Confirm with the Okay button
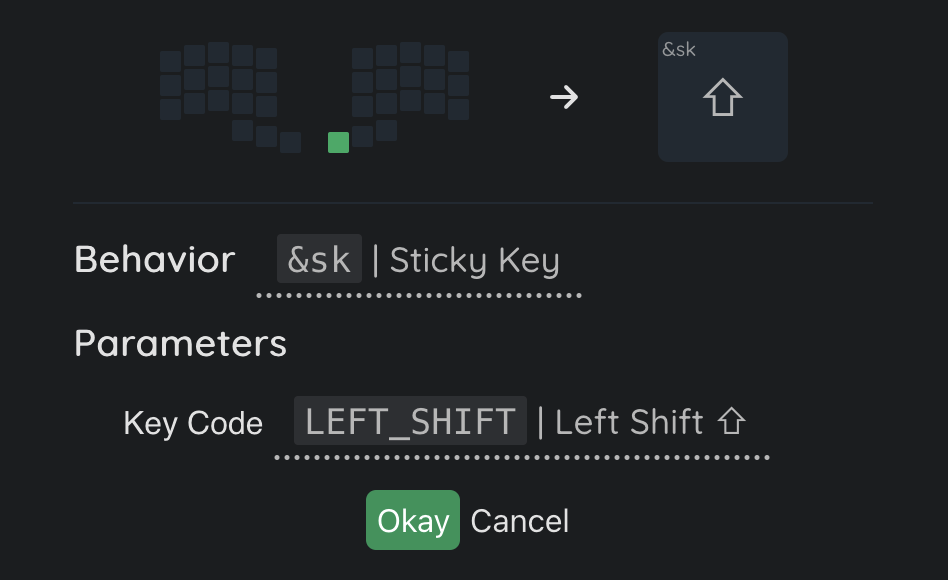 pyautogui.click(x=412, y=520)
